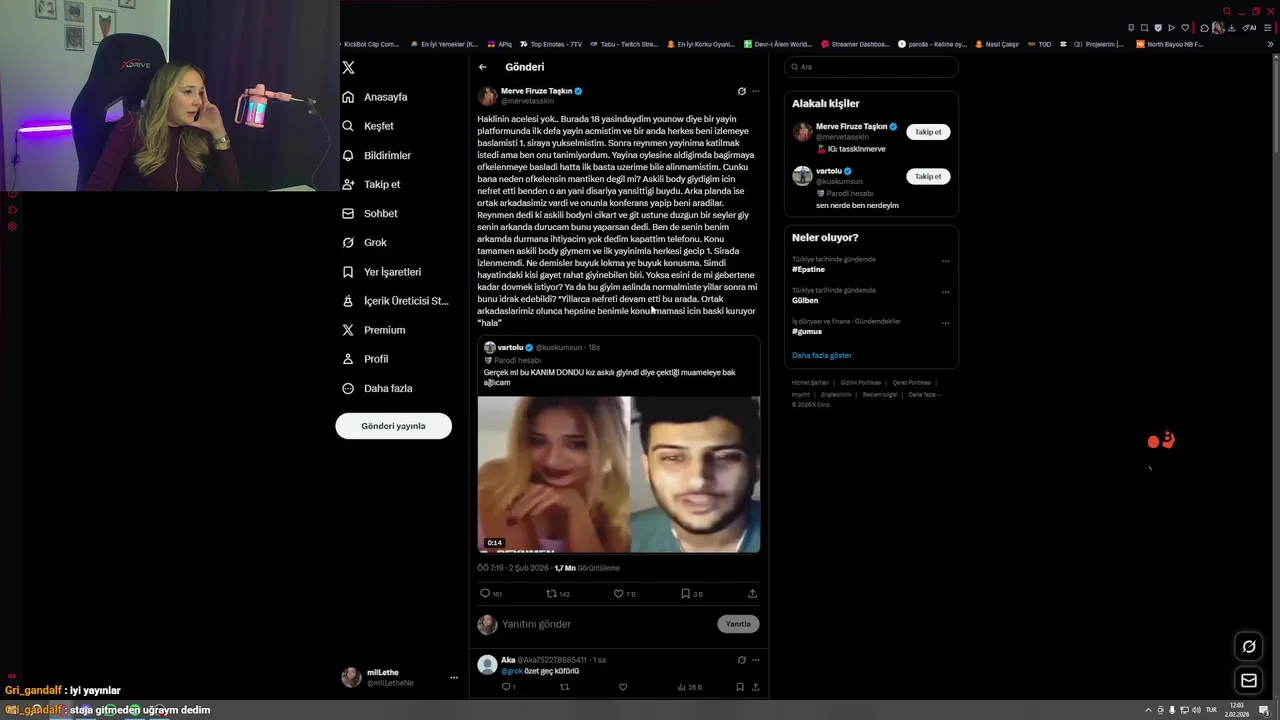Open the more options on Merve's post

coord(755,91)
